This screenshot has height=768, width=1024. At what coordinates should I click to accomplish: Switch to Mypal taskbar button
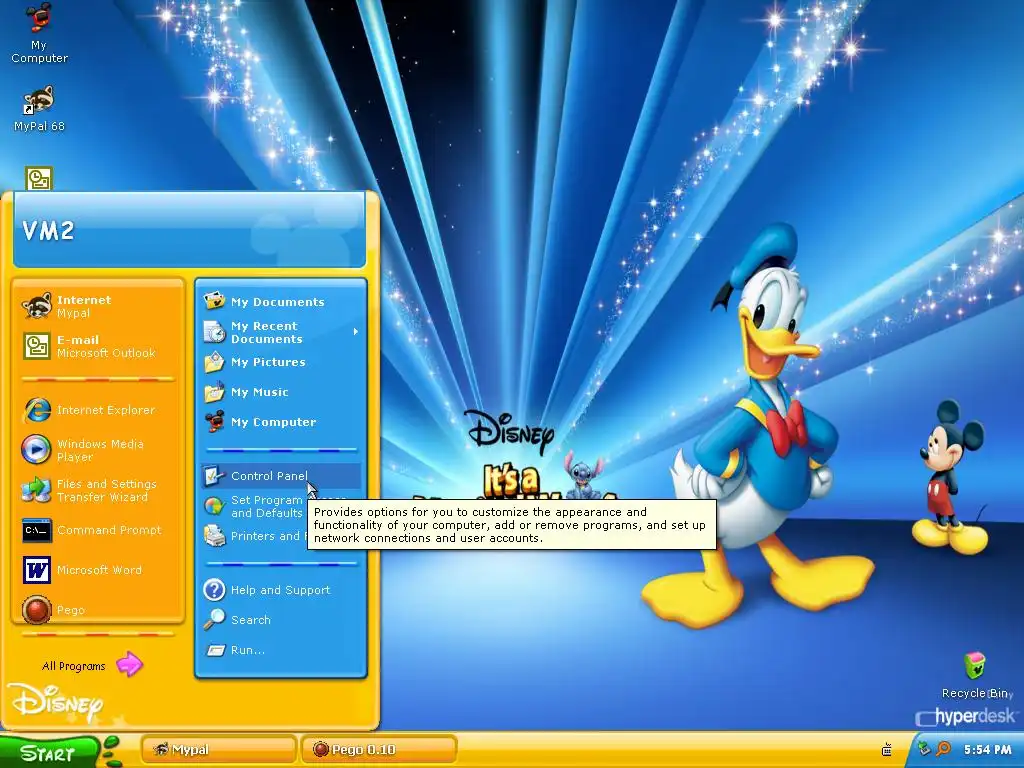point(218,750)
